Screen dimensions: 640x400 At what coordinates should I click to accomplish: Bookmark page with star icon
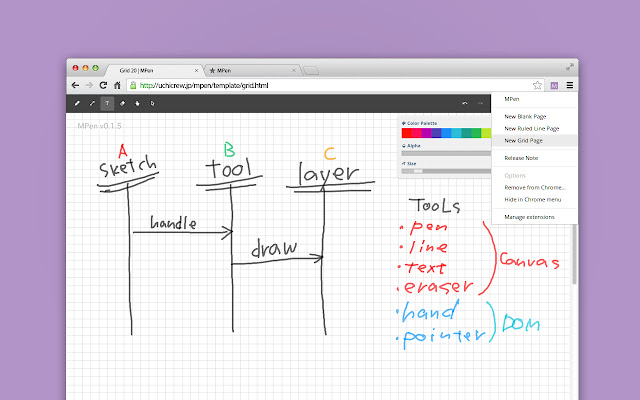537,86
